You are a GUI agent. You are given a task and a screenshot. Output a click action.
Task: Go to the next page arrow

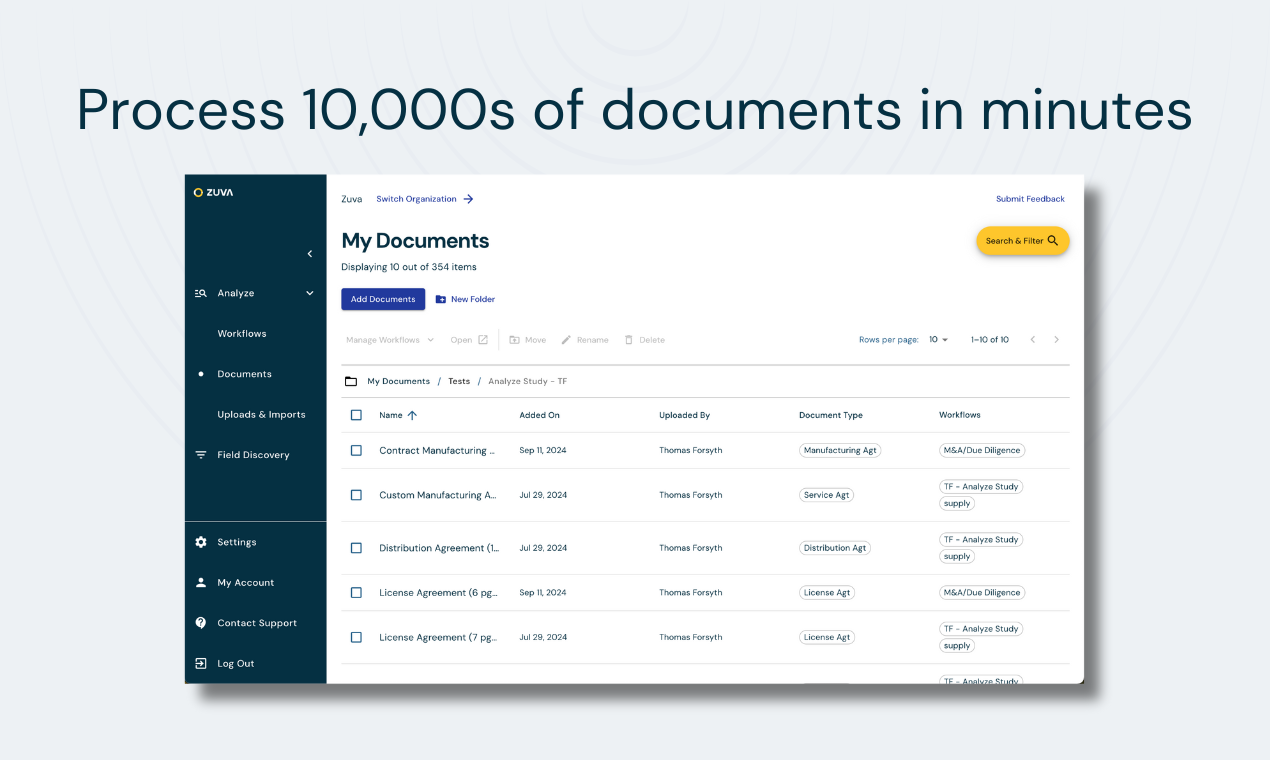1056,340
